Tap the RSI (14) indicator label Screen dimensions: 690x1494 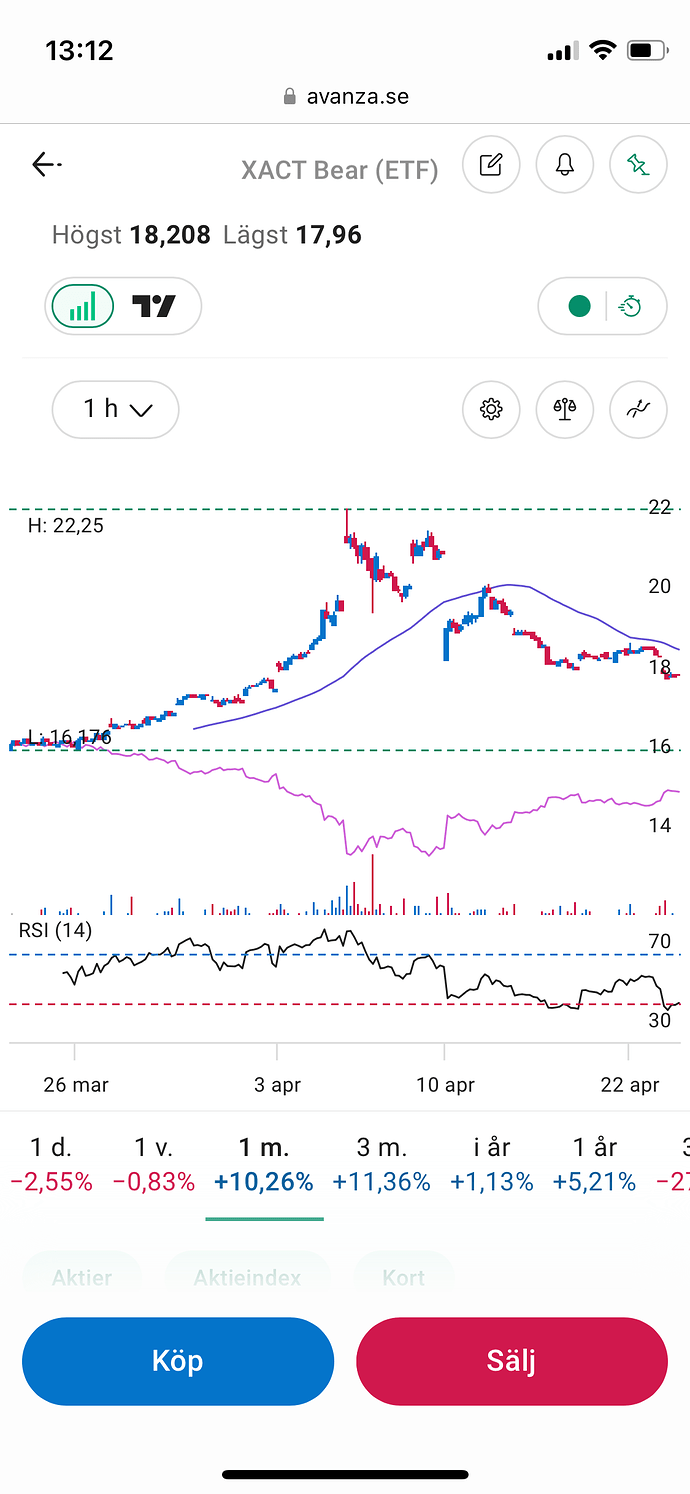click(x=55, y=931)
